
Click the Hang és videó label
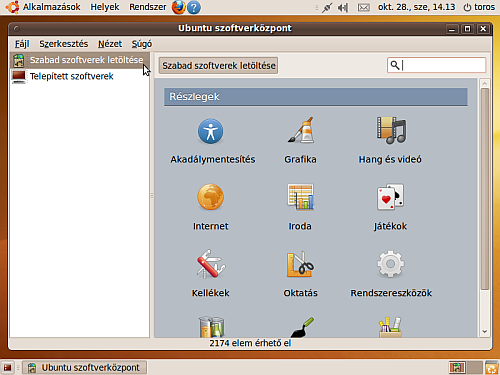390,159
